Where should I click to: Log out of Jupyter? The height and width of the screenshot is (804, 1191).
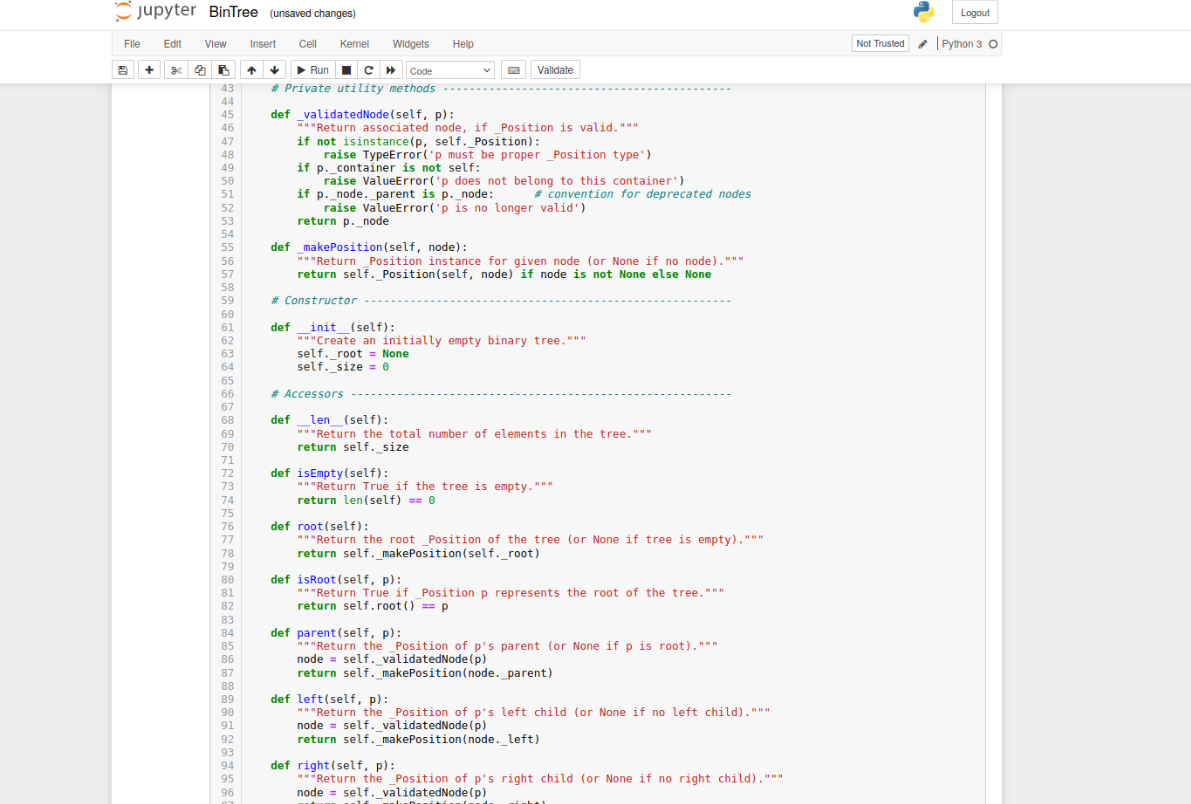pos(974,12)
